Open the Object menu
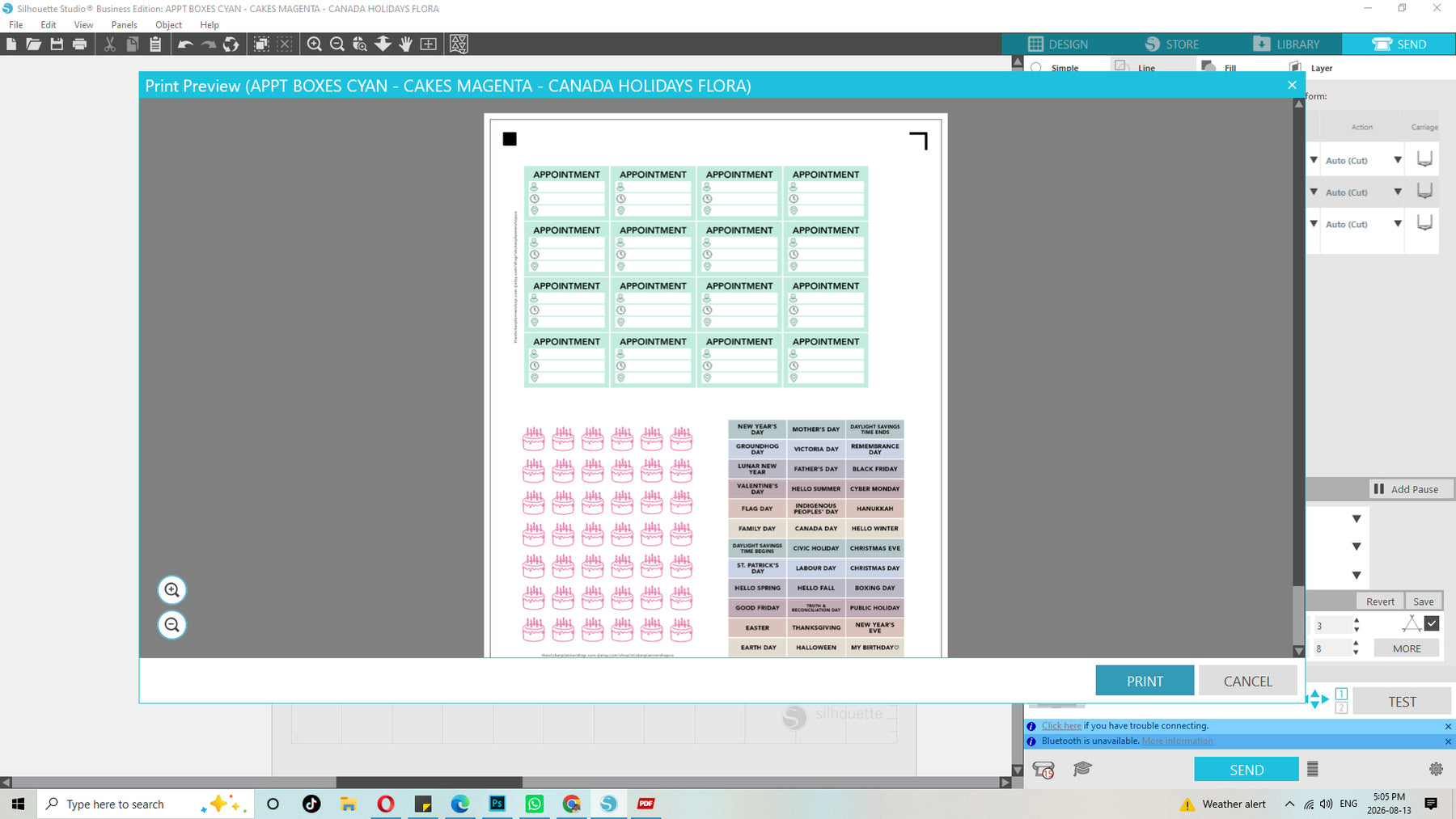1456x819 pixels. tap(169, 25)
